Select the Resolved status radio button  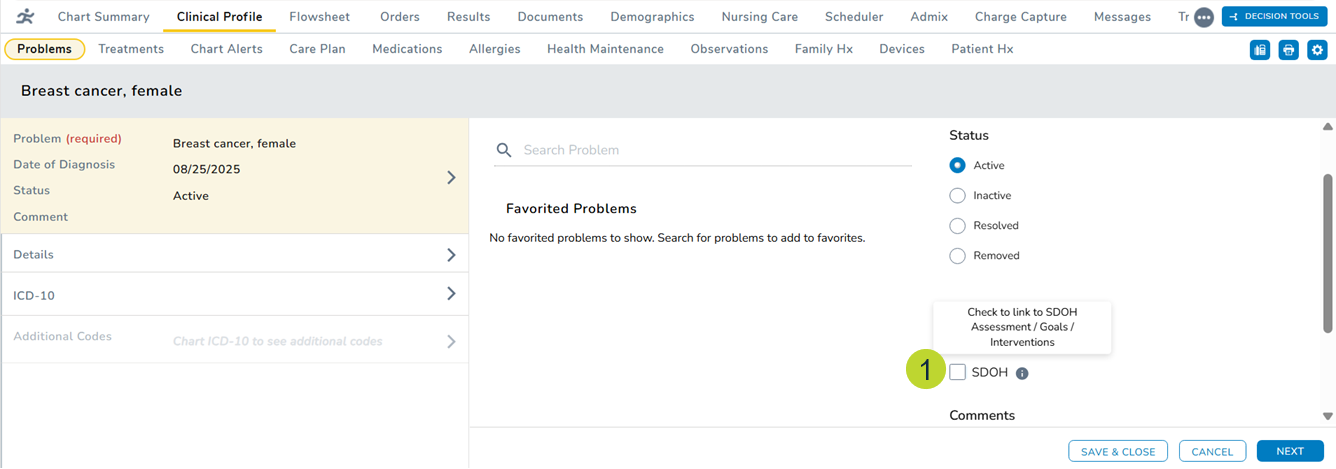957,226
